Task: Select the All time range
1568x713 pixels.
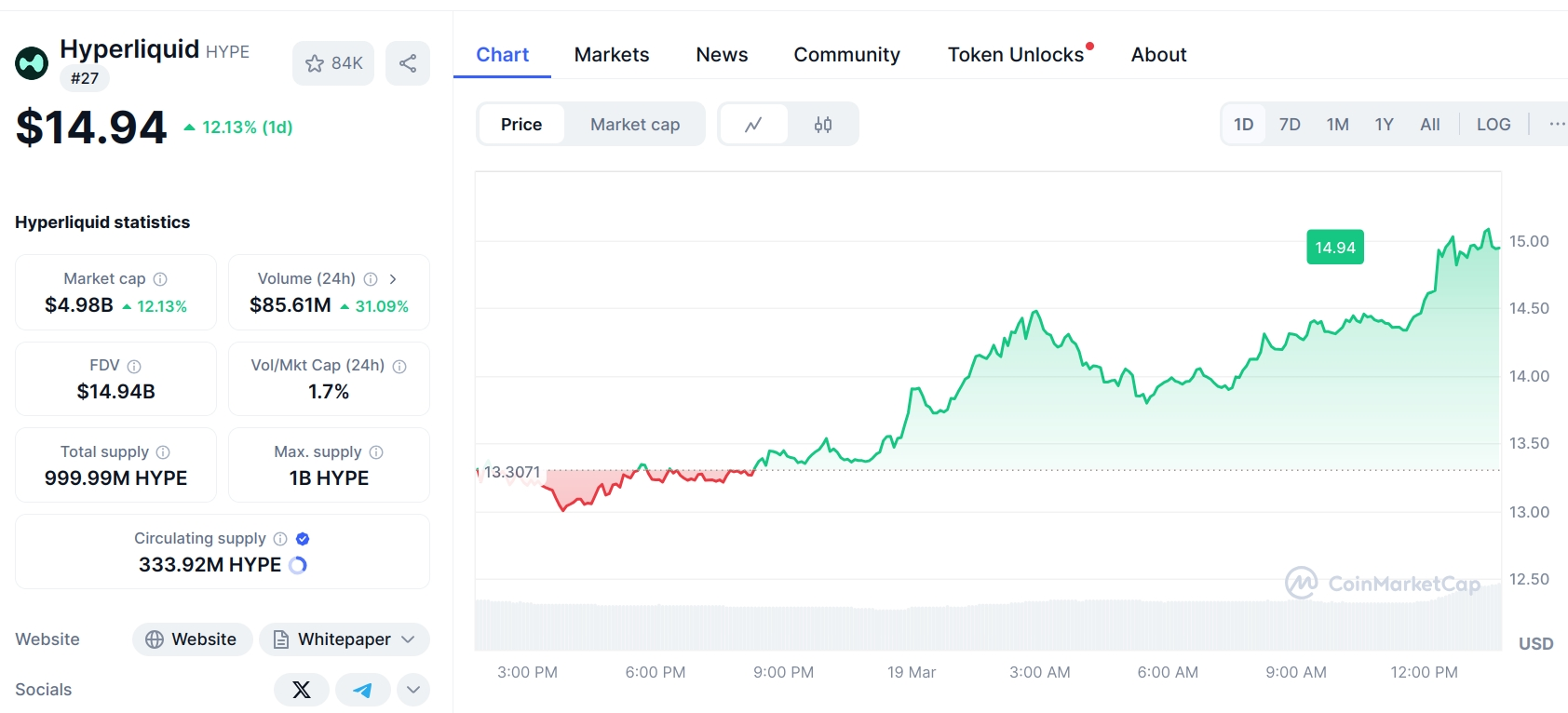Action: coord(1430,125)
